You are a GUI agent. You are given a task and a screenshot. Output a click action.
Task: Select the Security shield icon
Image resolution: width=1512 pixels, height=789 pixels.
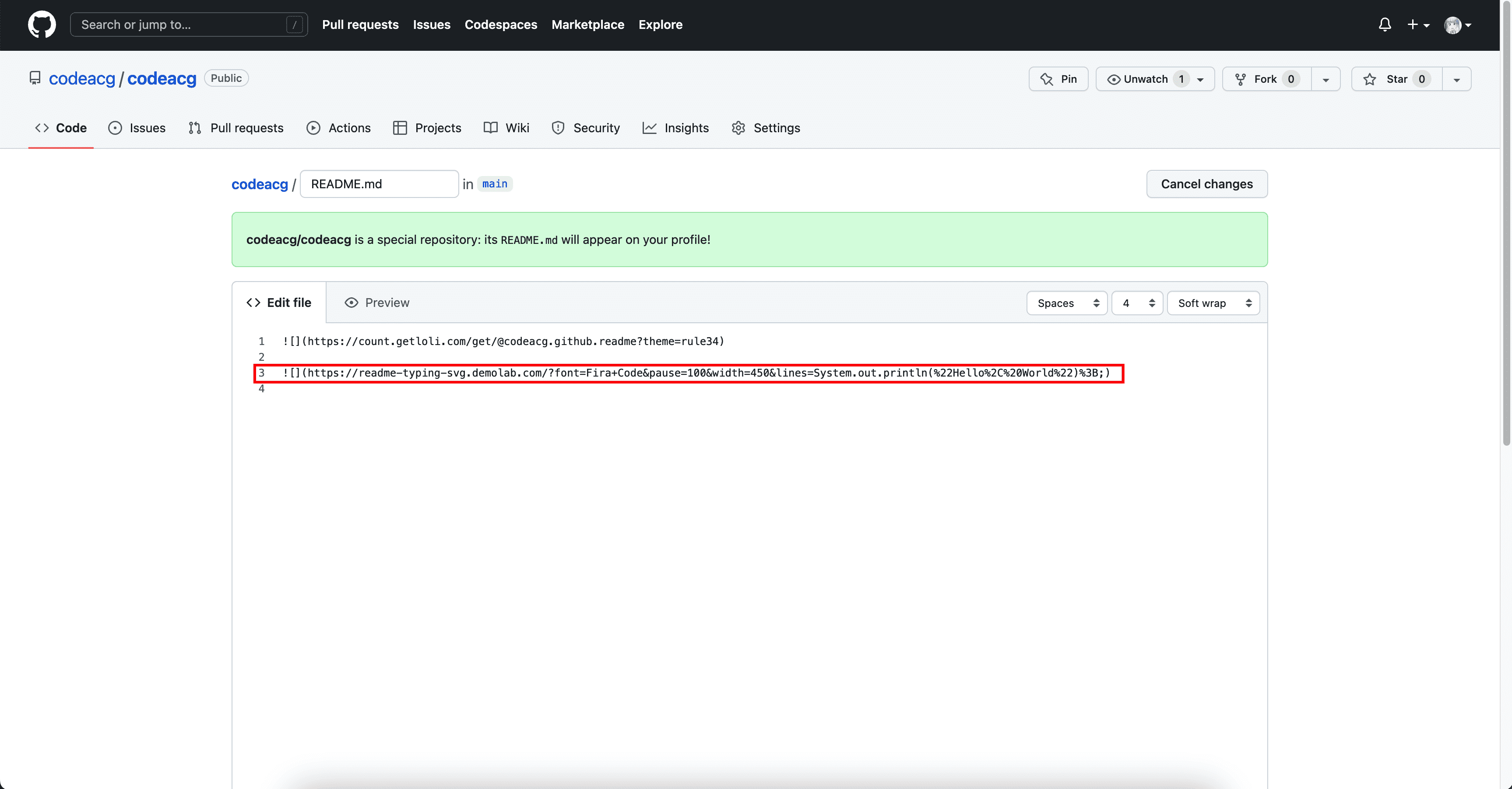point(558,127)
